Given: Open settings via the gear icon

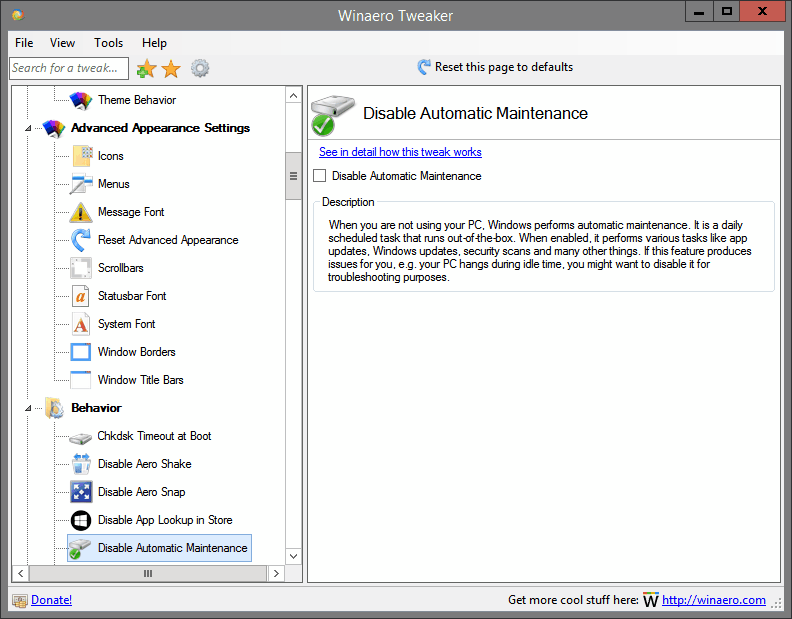Looking at the screenshot, I should pos(200,68).
